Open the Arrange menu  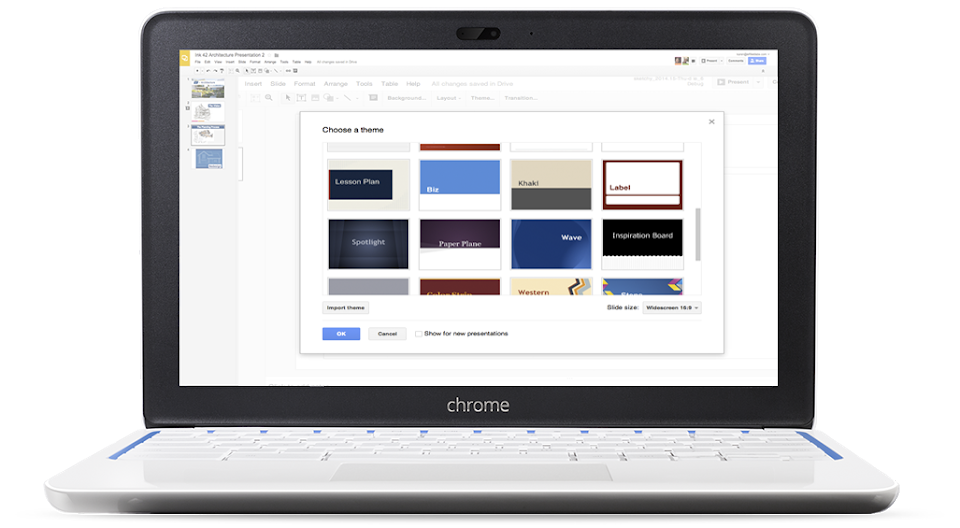336,84
